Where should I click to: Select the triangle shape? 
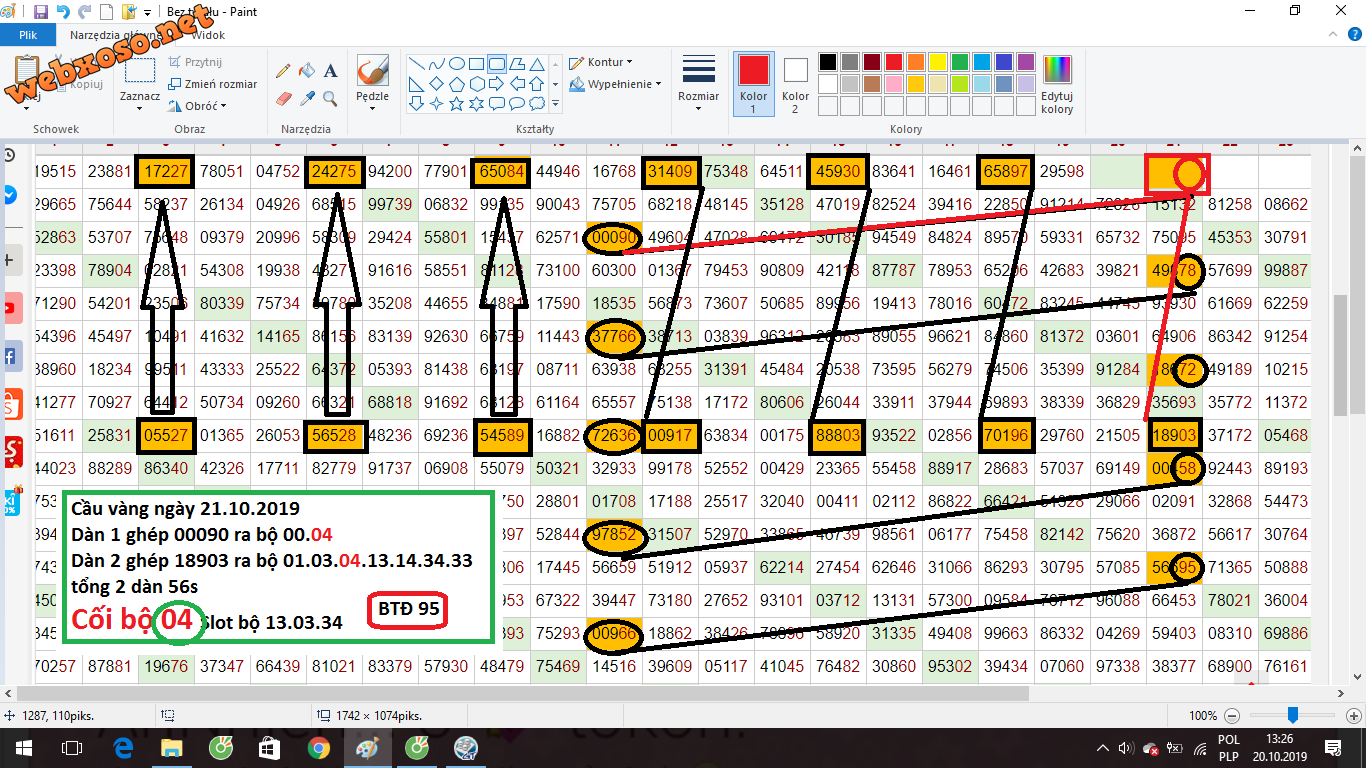click(x=537, y=63)
